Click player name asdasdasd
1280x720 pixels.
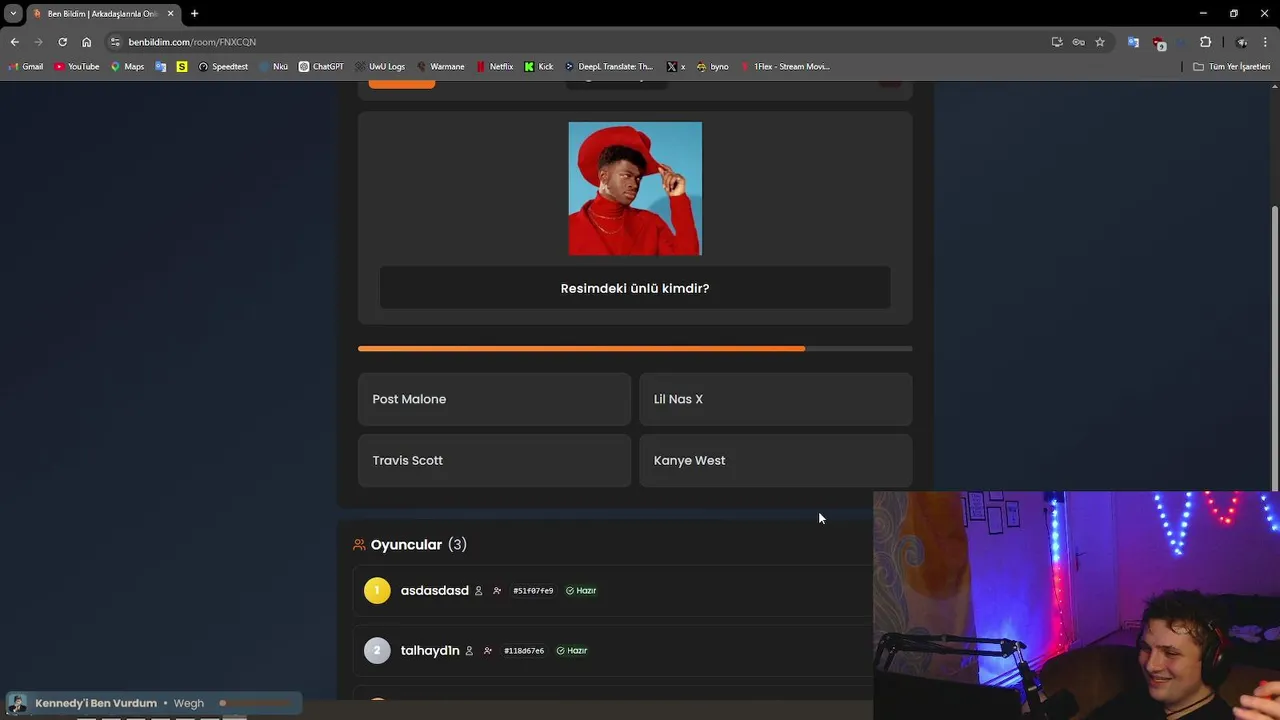pos(435,591)
